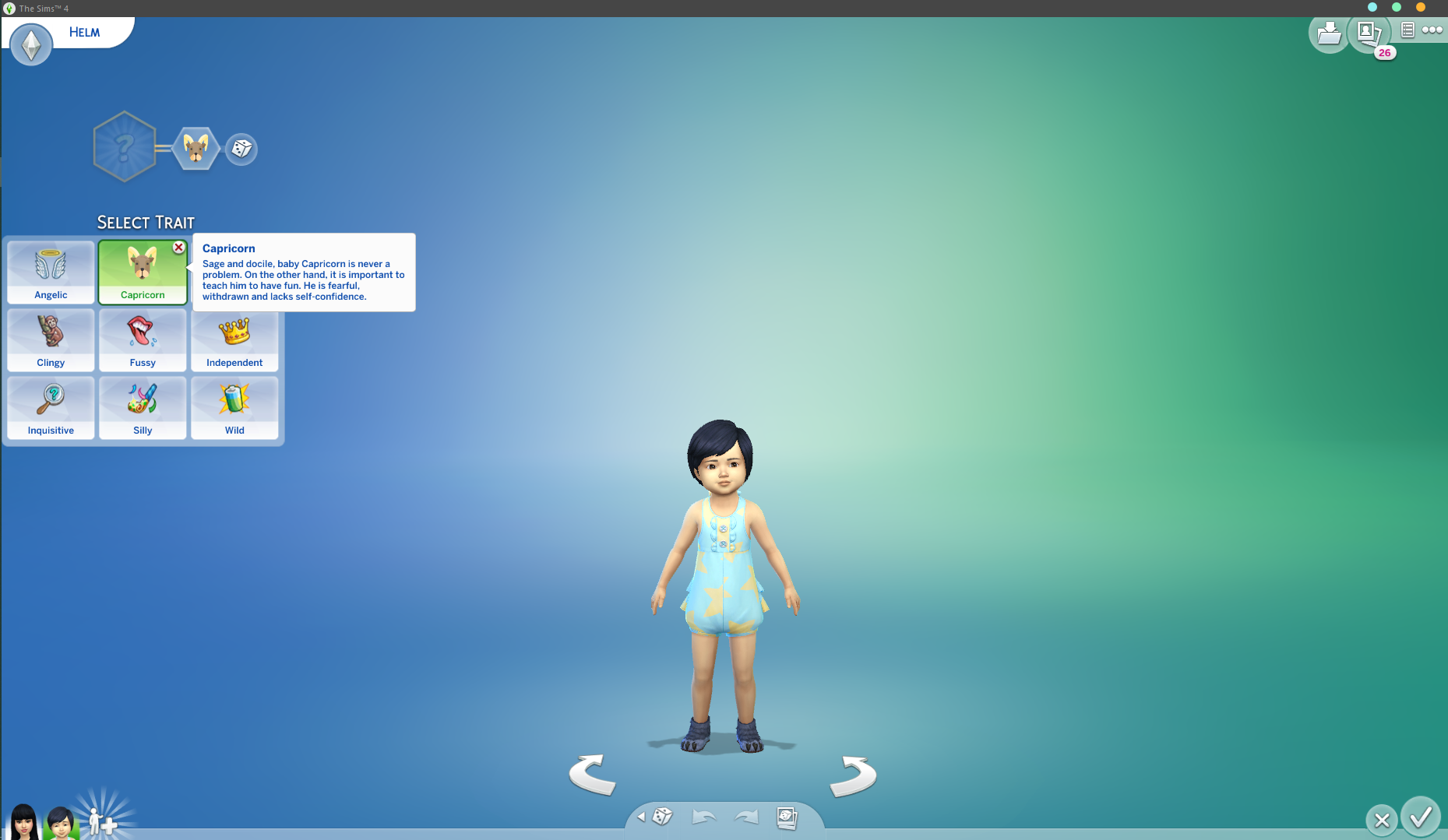The width and height of the screenshot is (1448, 840).
Task: Select the adult Sim portrait
Action: 23,821
